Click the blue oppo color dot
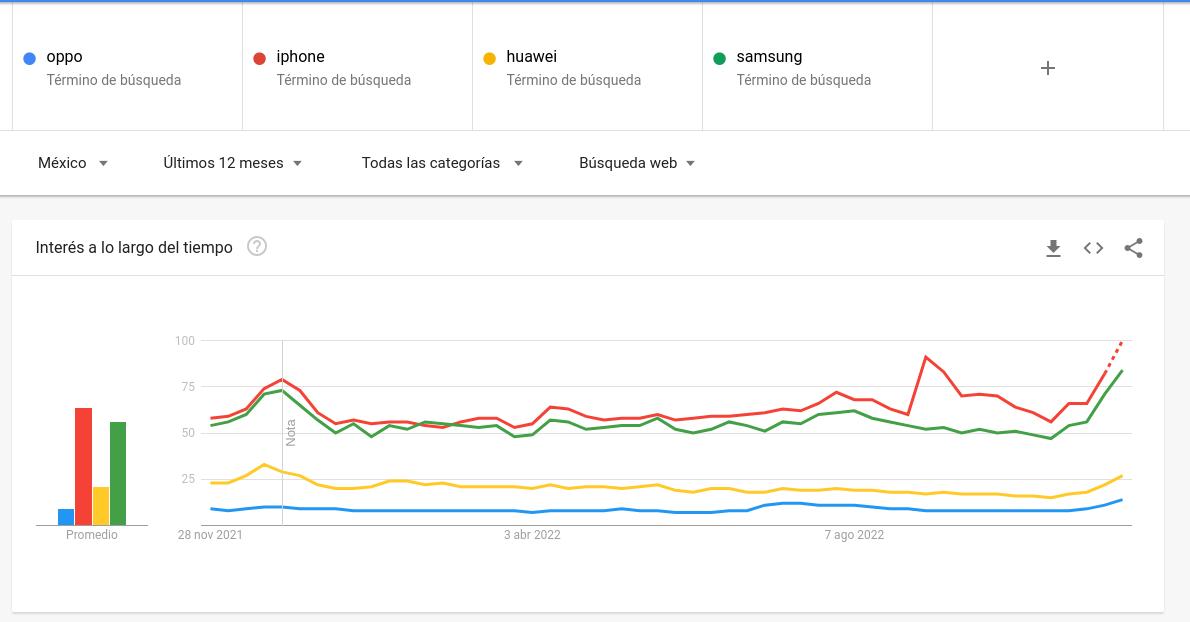Viewport: 1190px width, 622px height. coord(31,56)
